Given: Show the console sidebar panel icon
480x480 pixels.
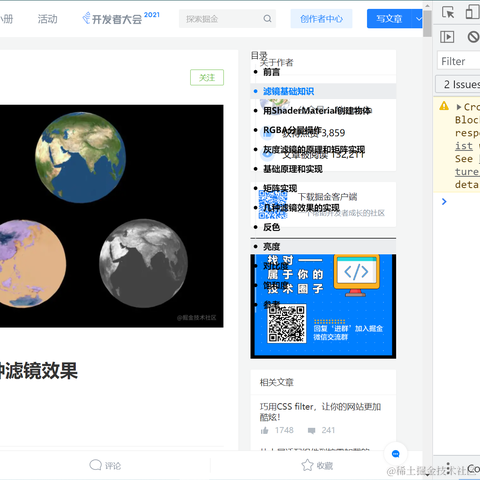Looking at the screenshot, I should click(447, 36).
